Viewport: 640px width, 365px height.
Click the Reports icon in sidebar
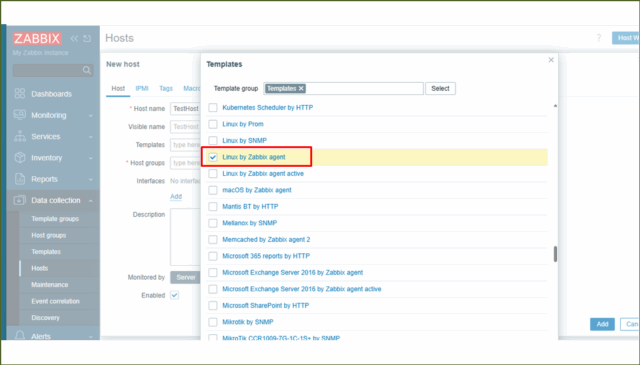point(20,179)
